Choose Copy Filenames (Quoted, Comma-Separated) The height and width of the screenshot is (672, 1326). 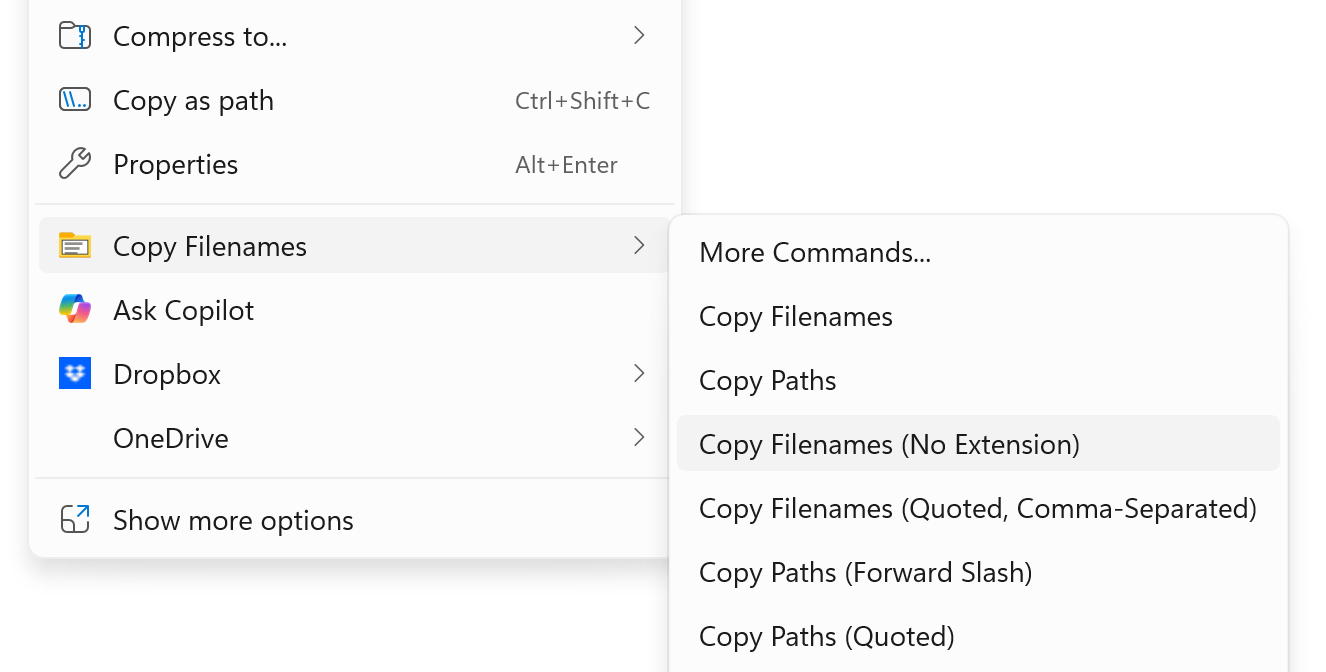point(977,508)
